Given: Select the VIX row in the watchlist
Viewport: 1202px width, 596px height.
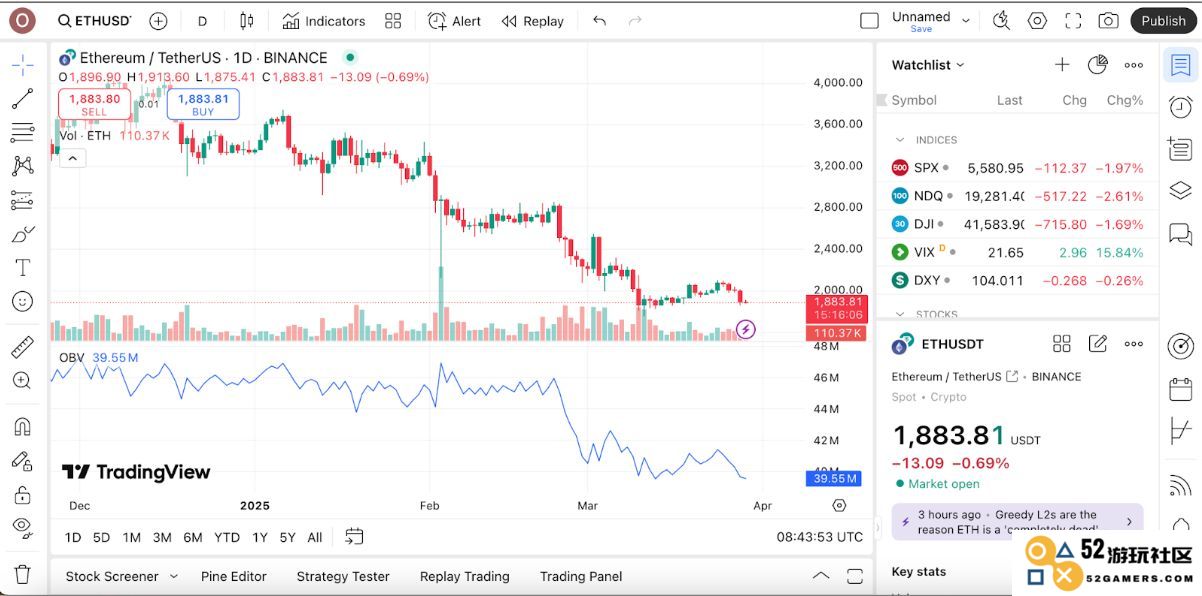Looking at the screenshot, I should (1017, 252).
